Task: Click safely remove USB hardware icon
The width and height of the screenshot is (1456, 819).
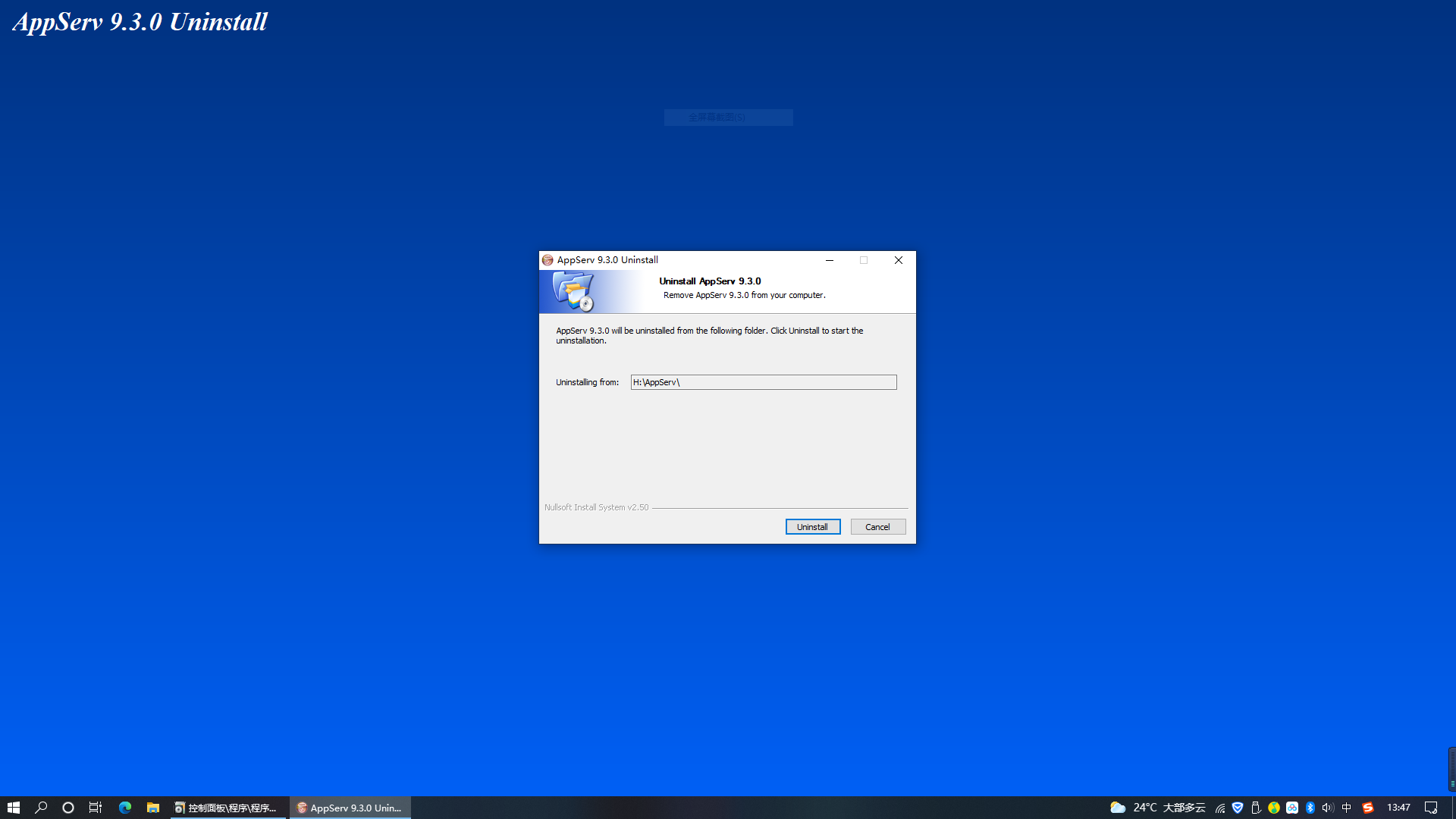Action: click(1256, 808)
